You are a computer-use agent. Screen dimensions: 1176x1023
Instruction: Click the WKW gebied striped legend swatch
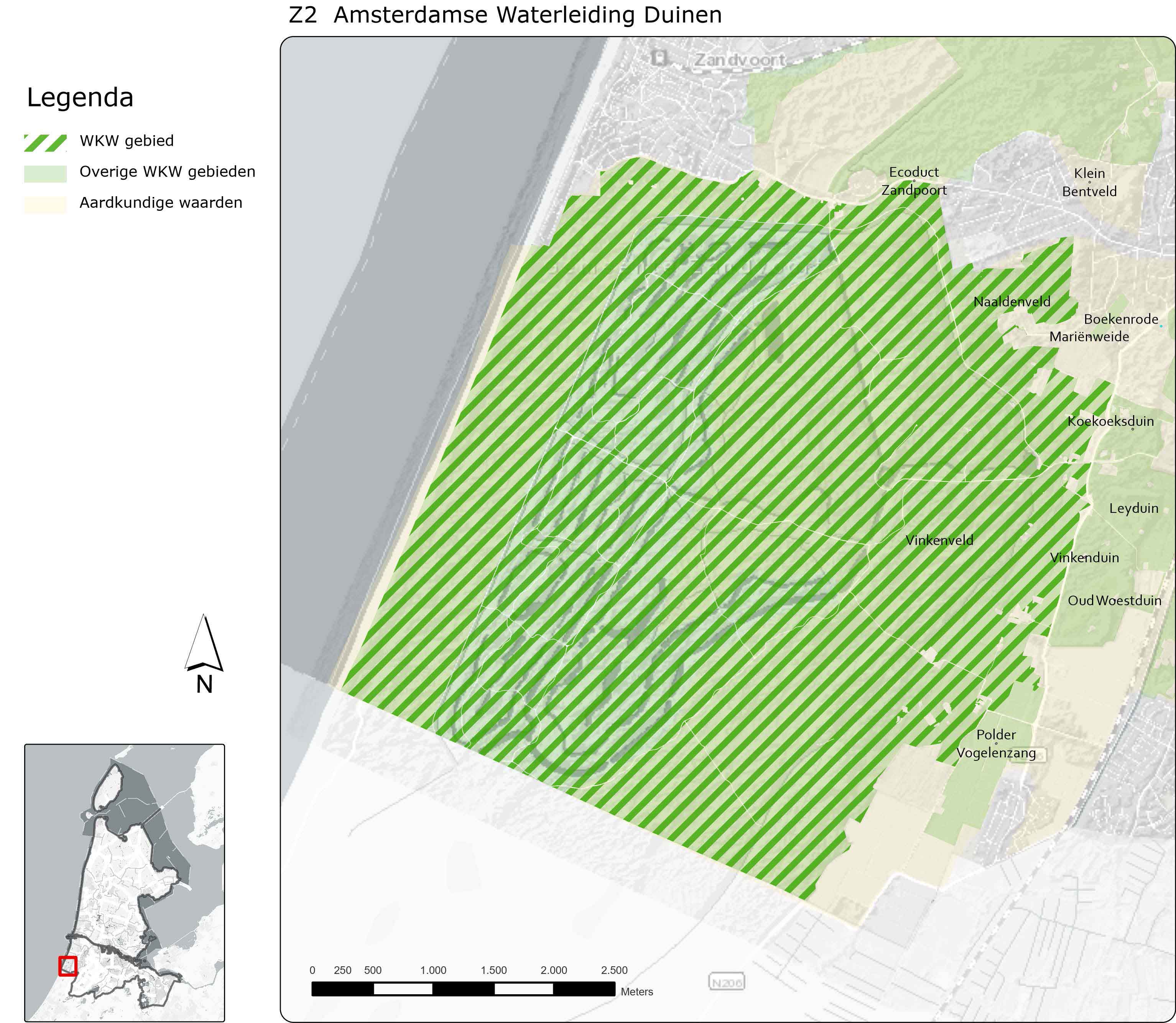coord(45,143)
